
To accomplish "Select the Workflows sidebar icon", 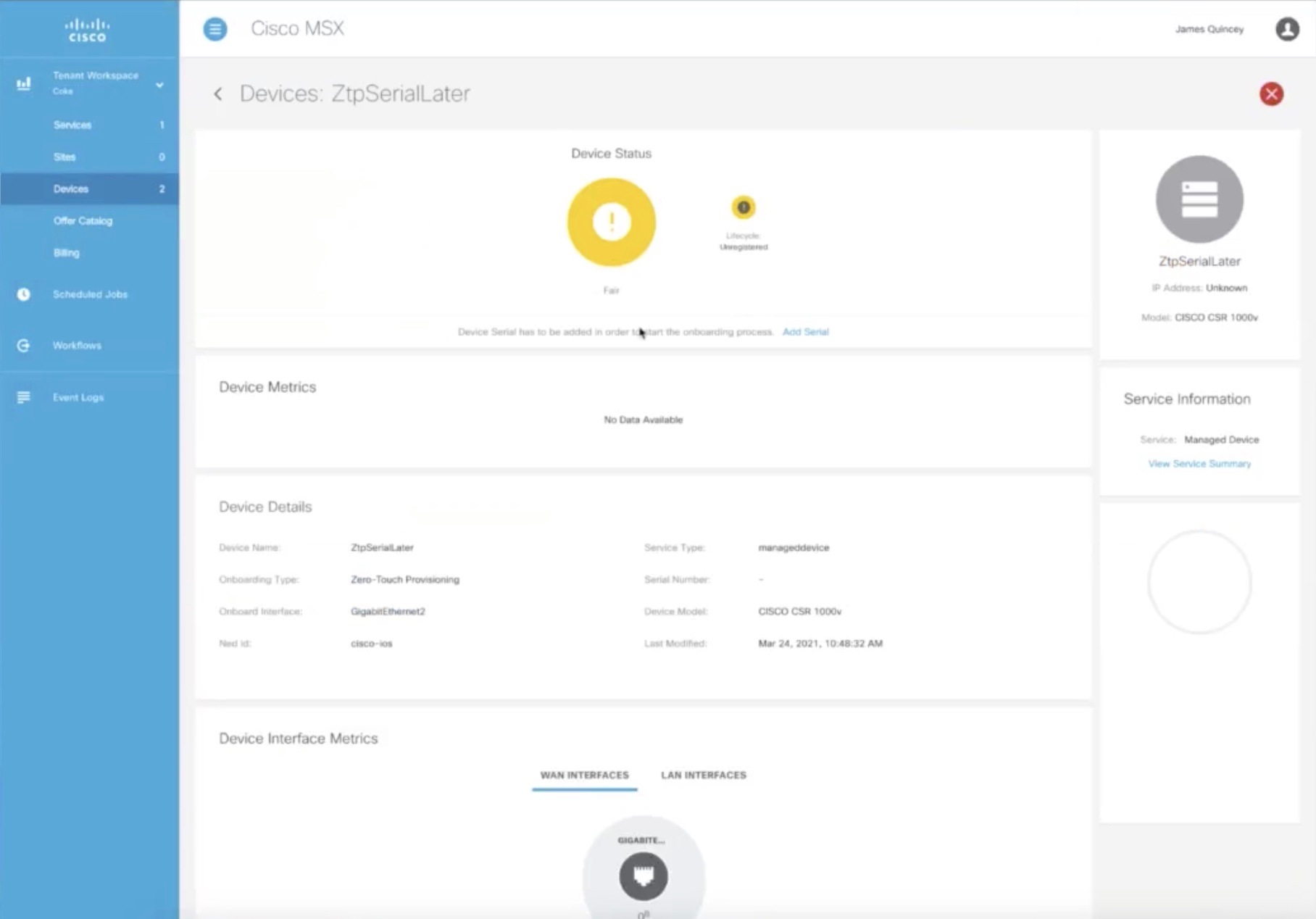I will coord(24,345).
